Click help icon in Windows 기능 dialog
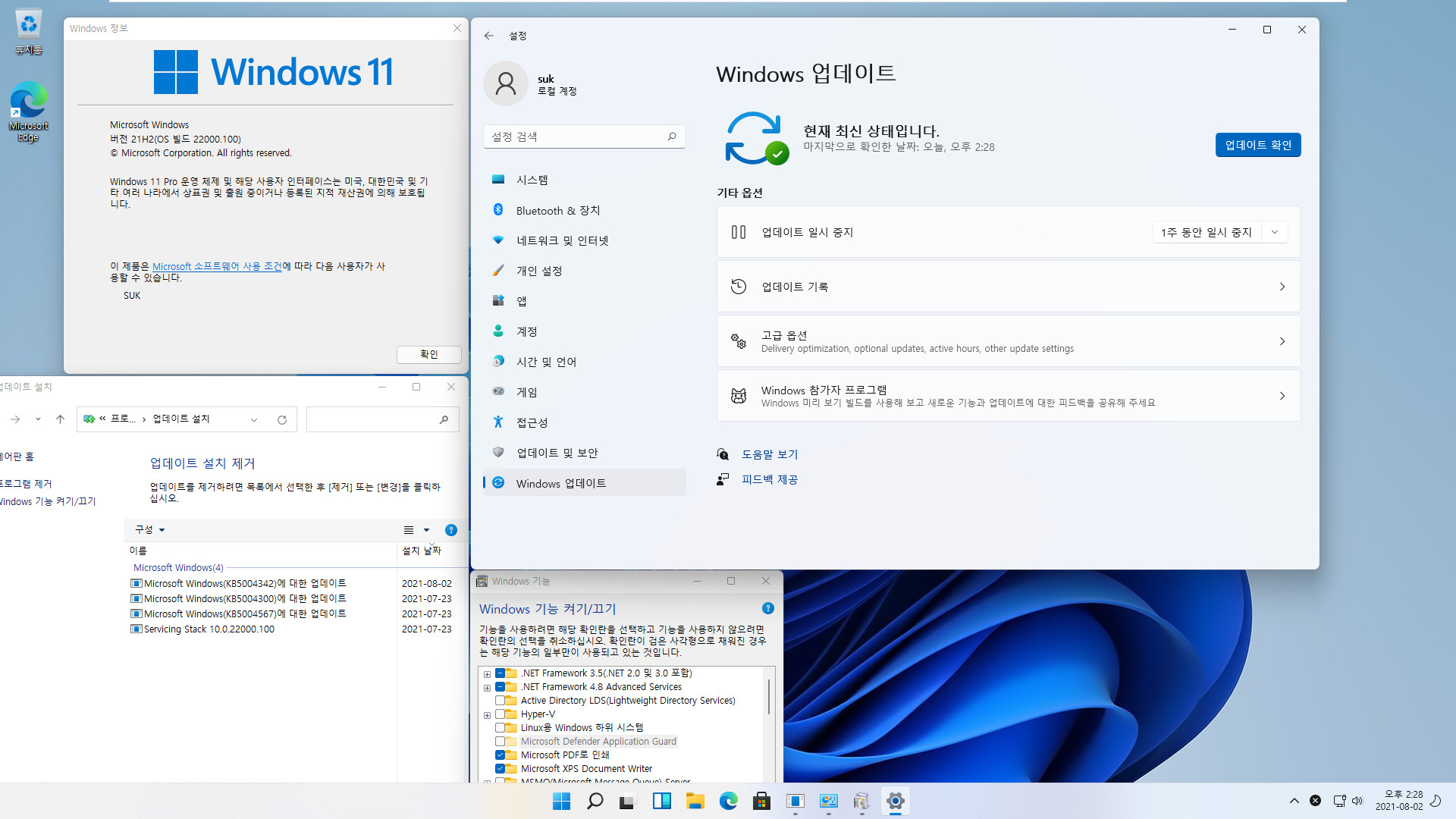 pos(767,608)
